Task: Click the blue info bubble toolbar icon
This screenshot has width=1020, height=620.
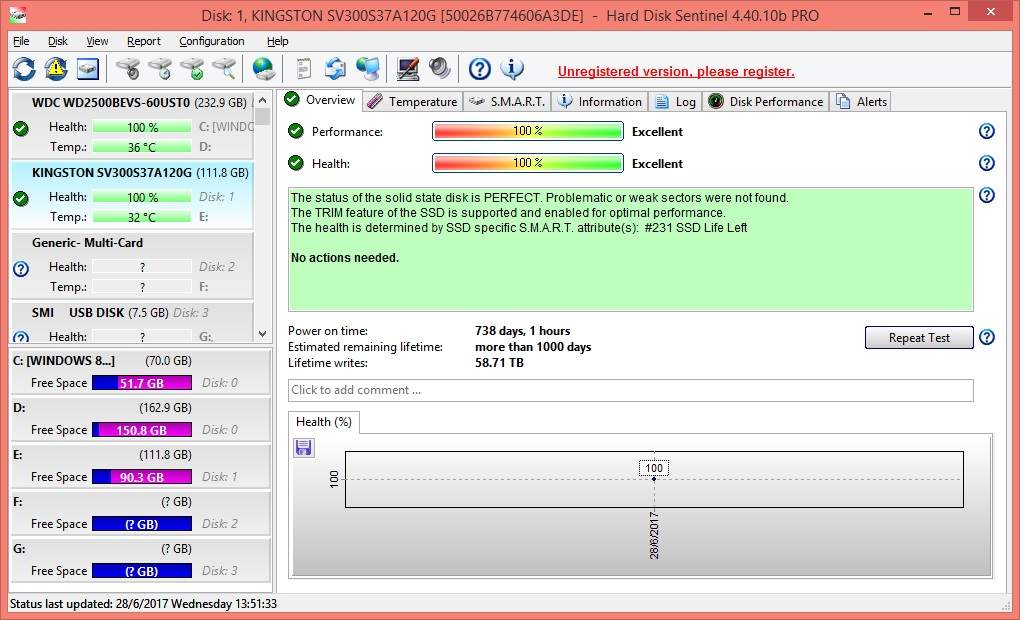Action: pyautogui.click(x=512, y=69)
